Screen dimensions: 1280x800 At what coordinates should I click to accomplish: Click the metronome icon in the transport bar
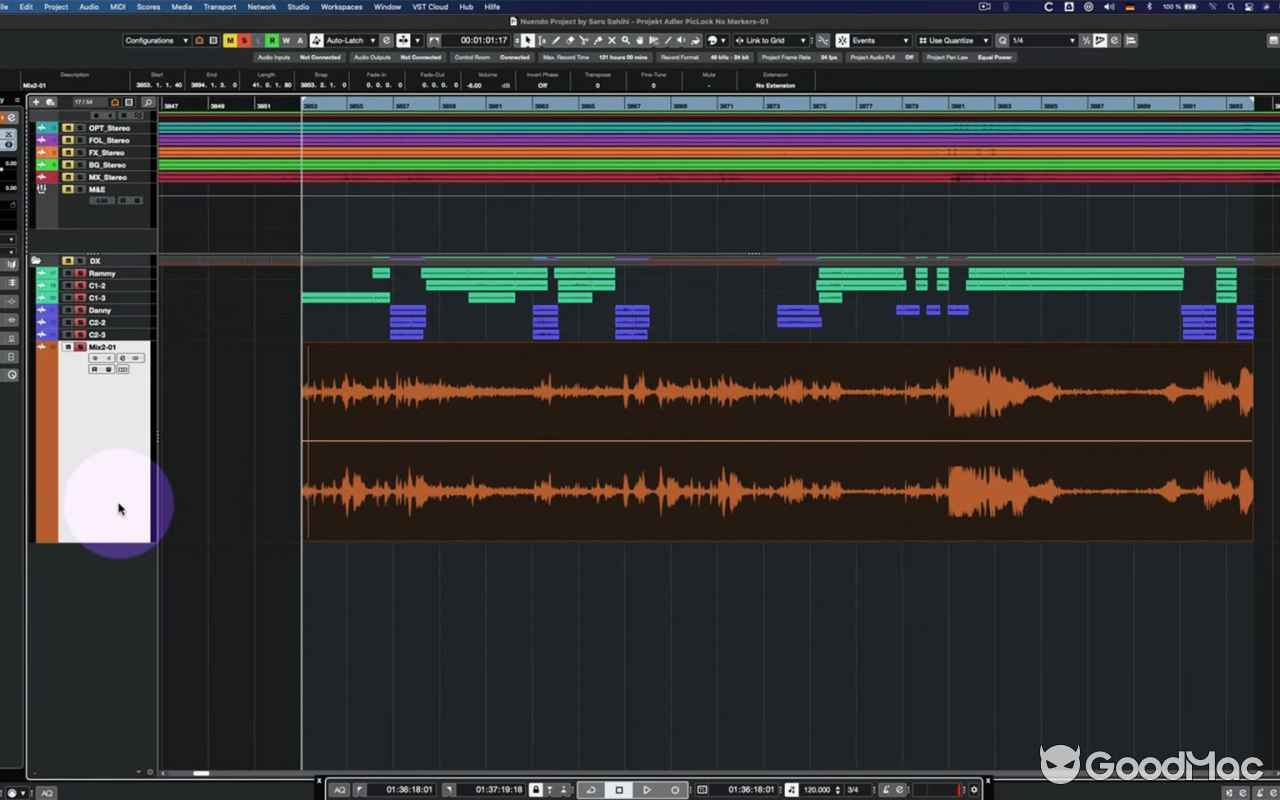(886, 789)
